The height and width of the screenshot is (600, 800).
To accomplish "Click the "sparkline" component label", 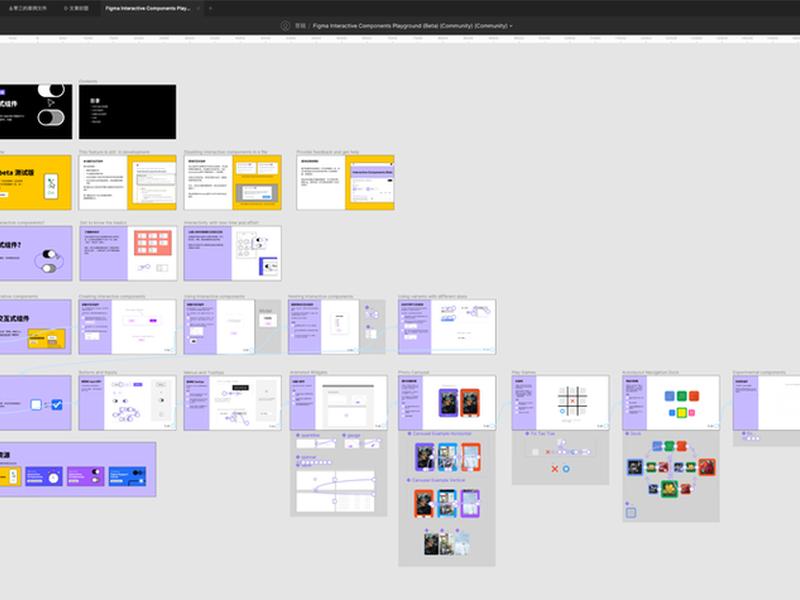I will 310,435.
